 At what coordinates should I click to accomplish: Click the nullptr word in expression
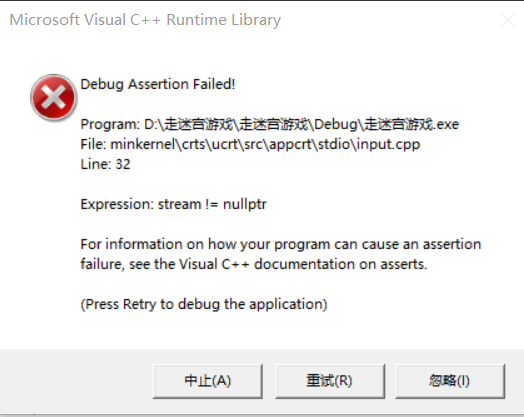pyautogui.click(x=245, y=204)
